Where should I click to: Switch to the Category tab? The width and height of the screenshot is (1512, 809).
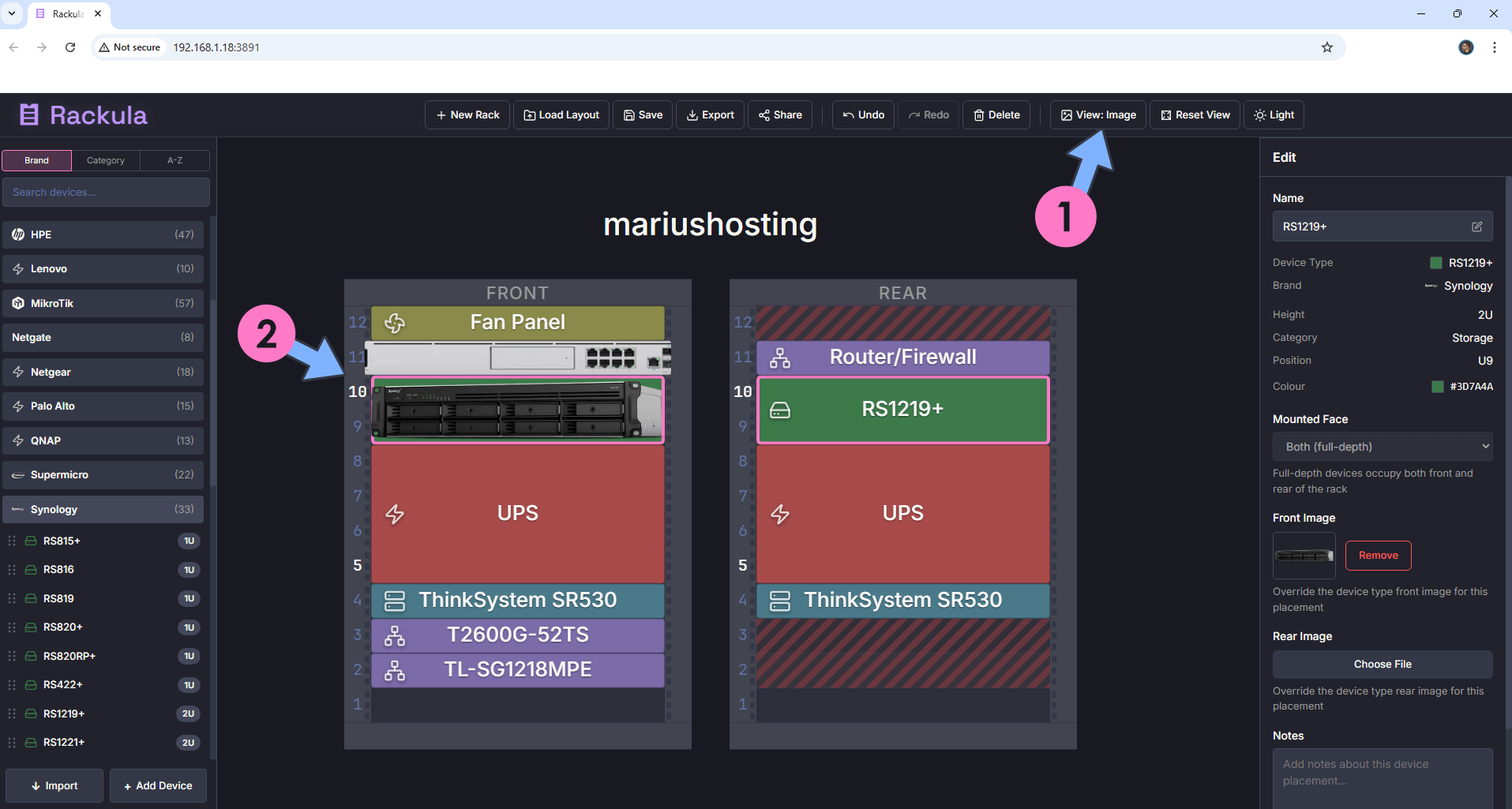tap(106, 160)
